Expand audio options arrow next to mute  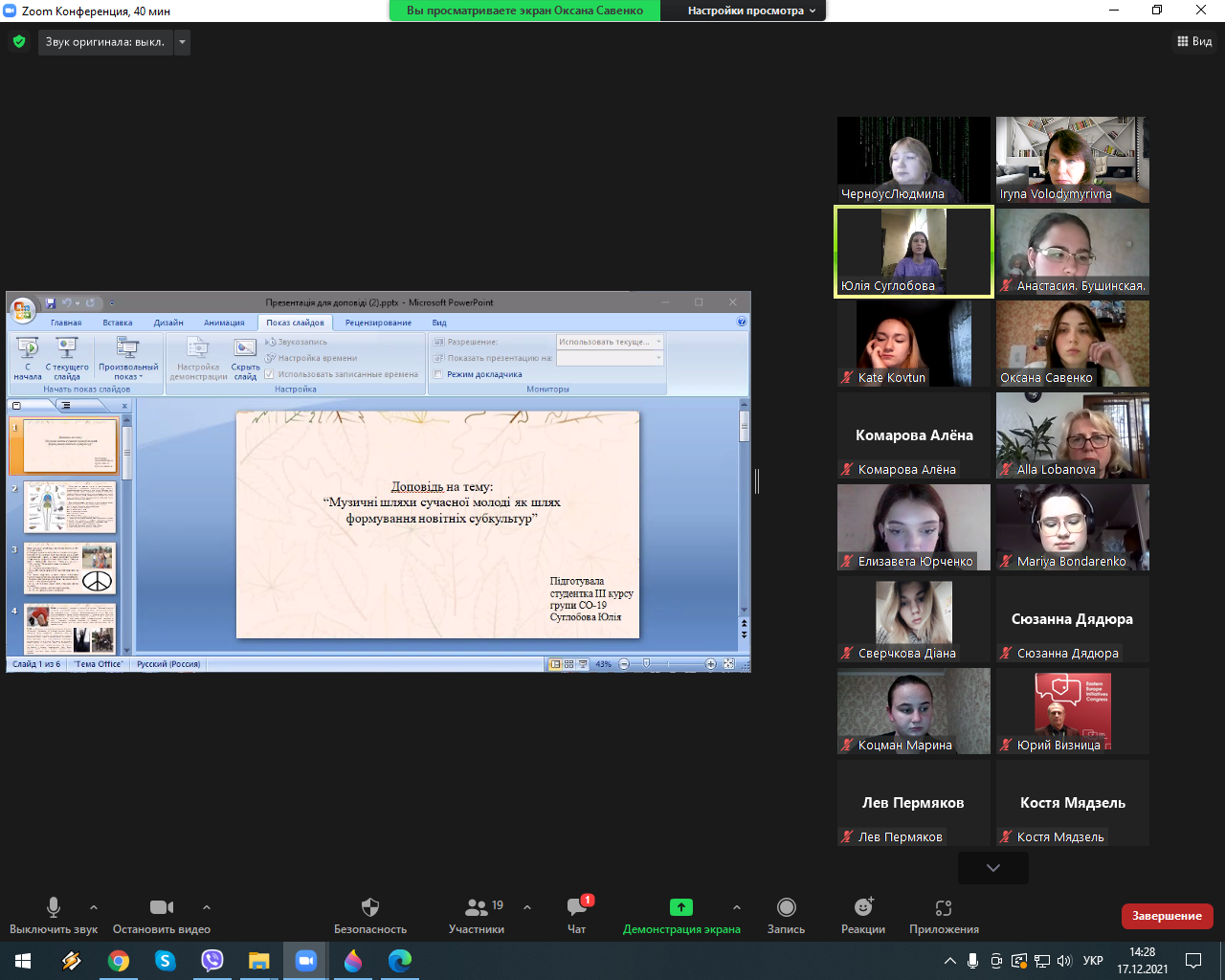point(93,907)
